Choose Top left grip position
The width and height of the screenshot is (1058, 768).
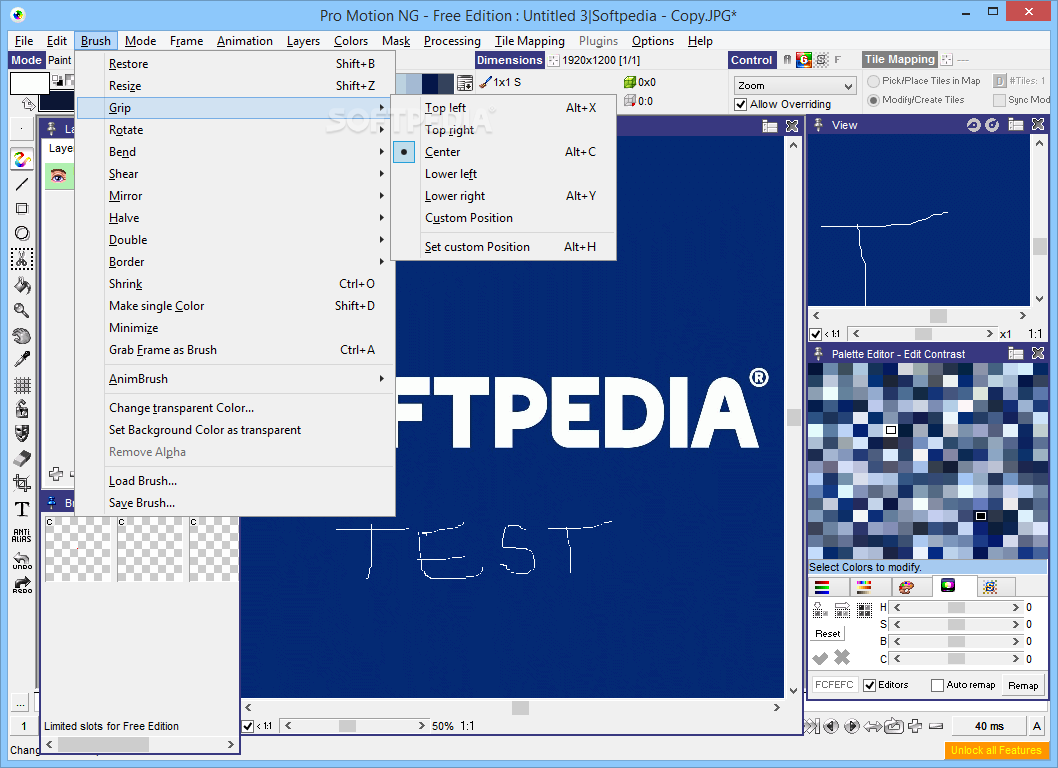pos(503,107)
